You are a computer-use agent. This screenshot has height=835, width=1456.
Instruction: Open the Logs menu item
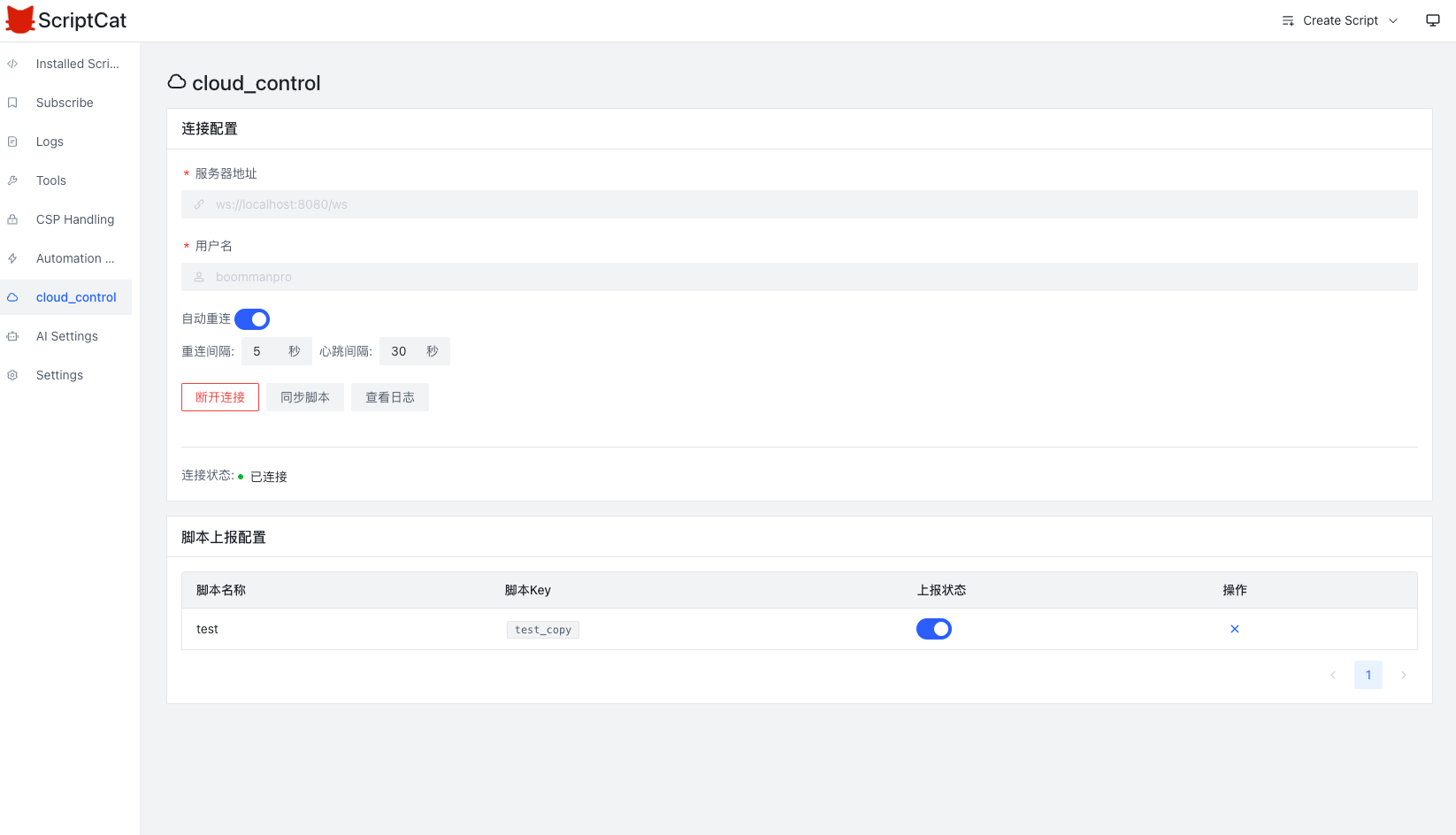click(50, 142)
